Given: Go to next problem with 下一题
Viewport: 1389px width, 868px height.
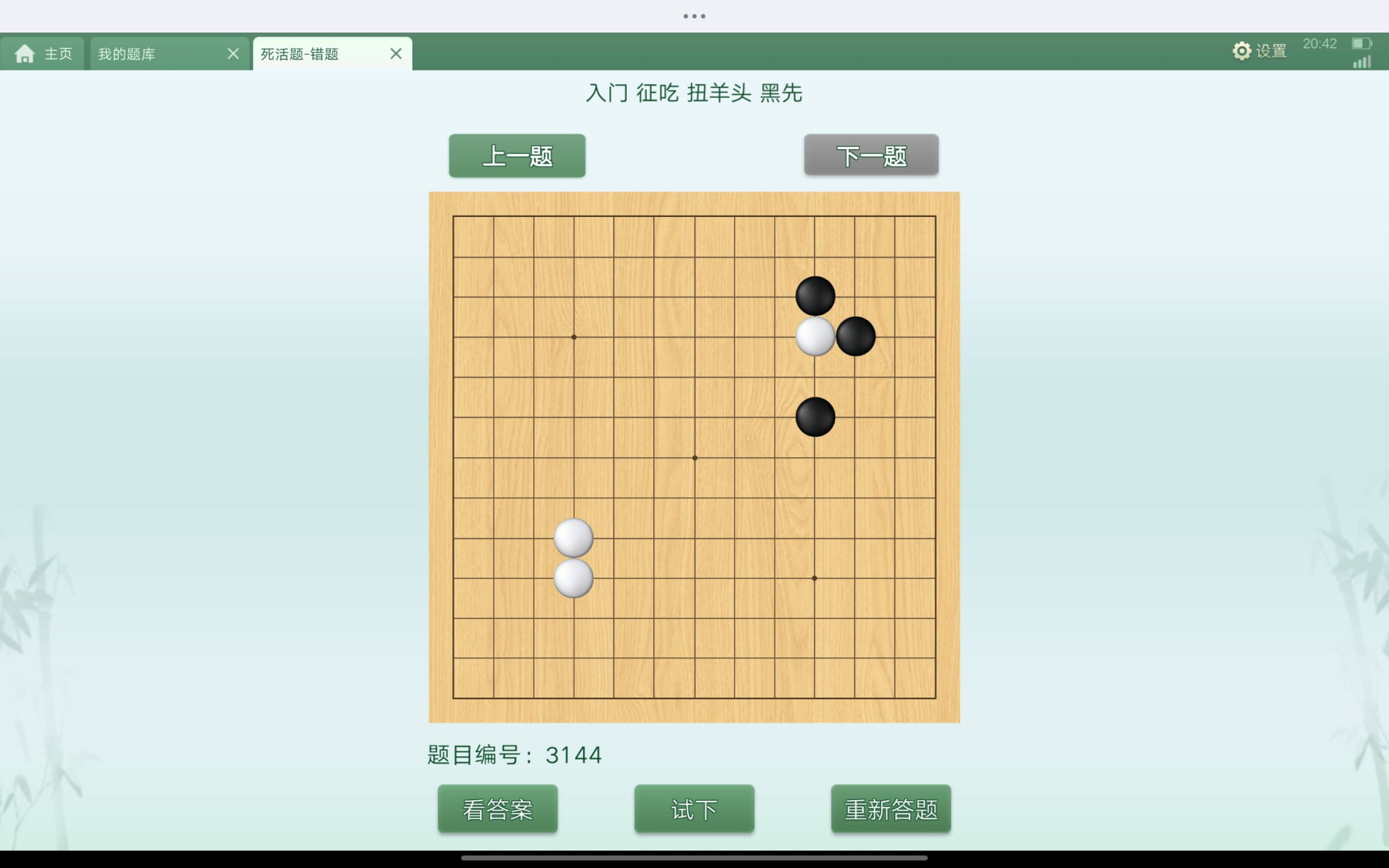Looking at the screenshot, I should pos(871,156).
